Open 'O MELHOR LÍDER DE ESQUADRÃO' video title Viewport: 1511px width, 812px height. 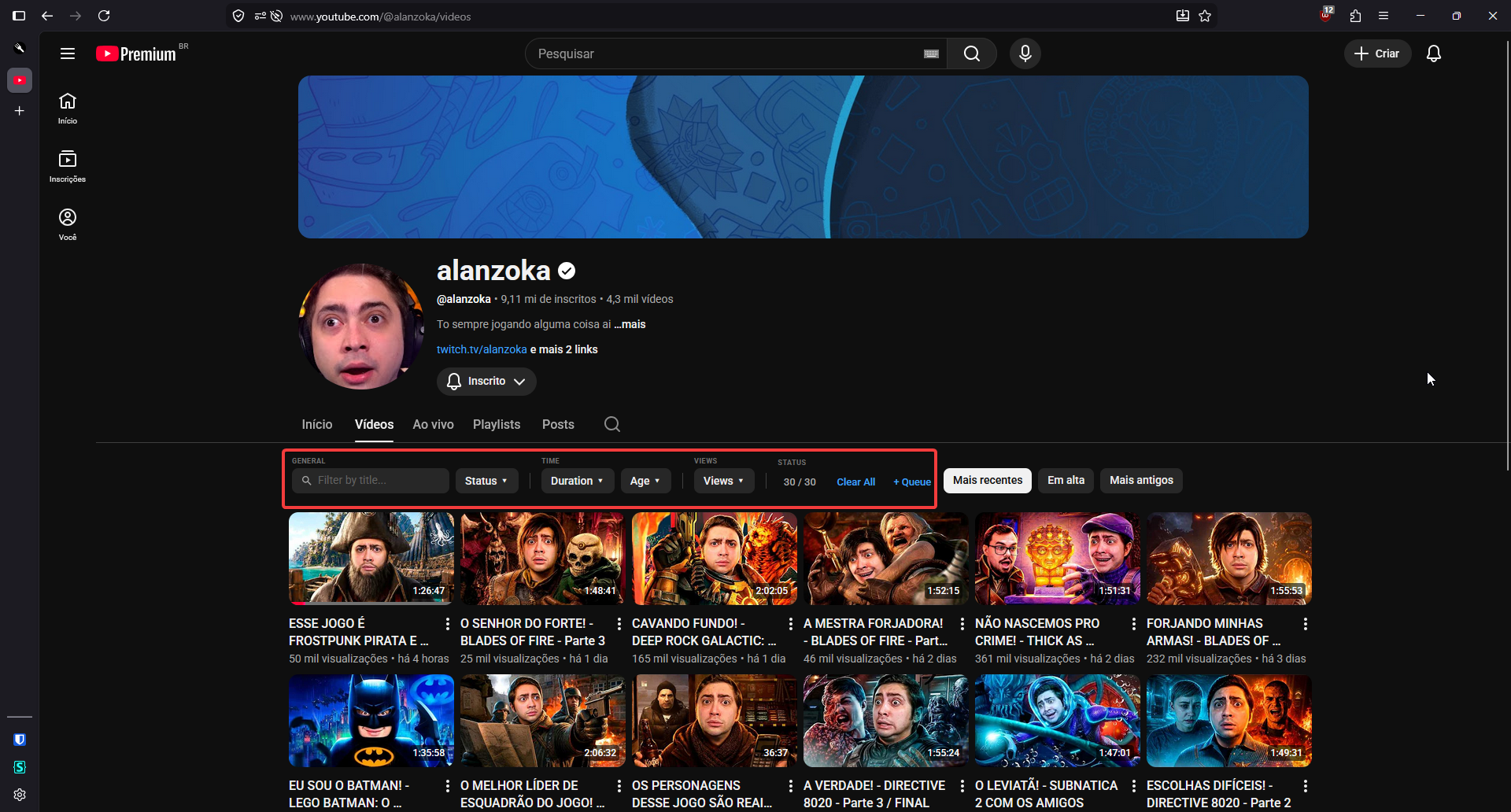[x=533, y=794]
